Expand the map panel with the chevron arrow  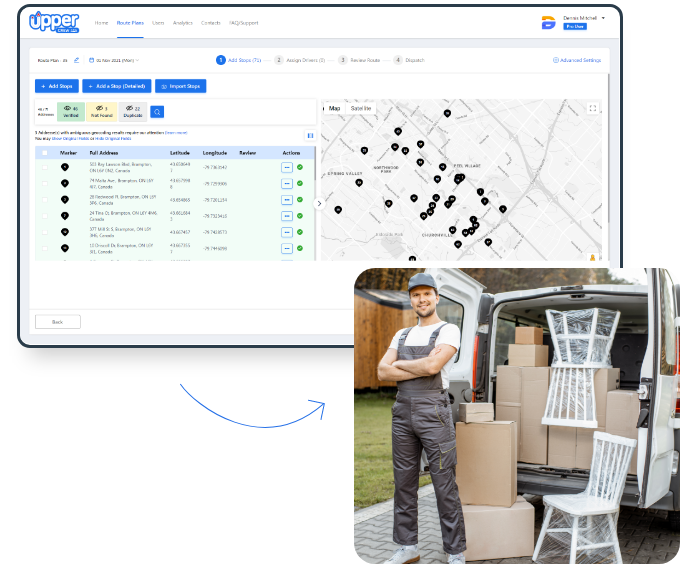coord(319,204)
